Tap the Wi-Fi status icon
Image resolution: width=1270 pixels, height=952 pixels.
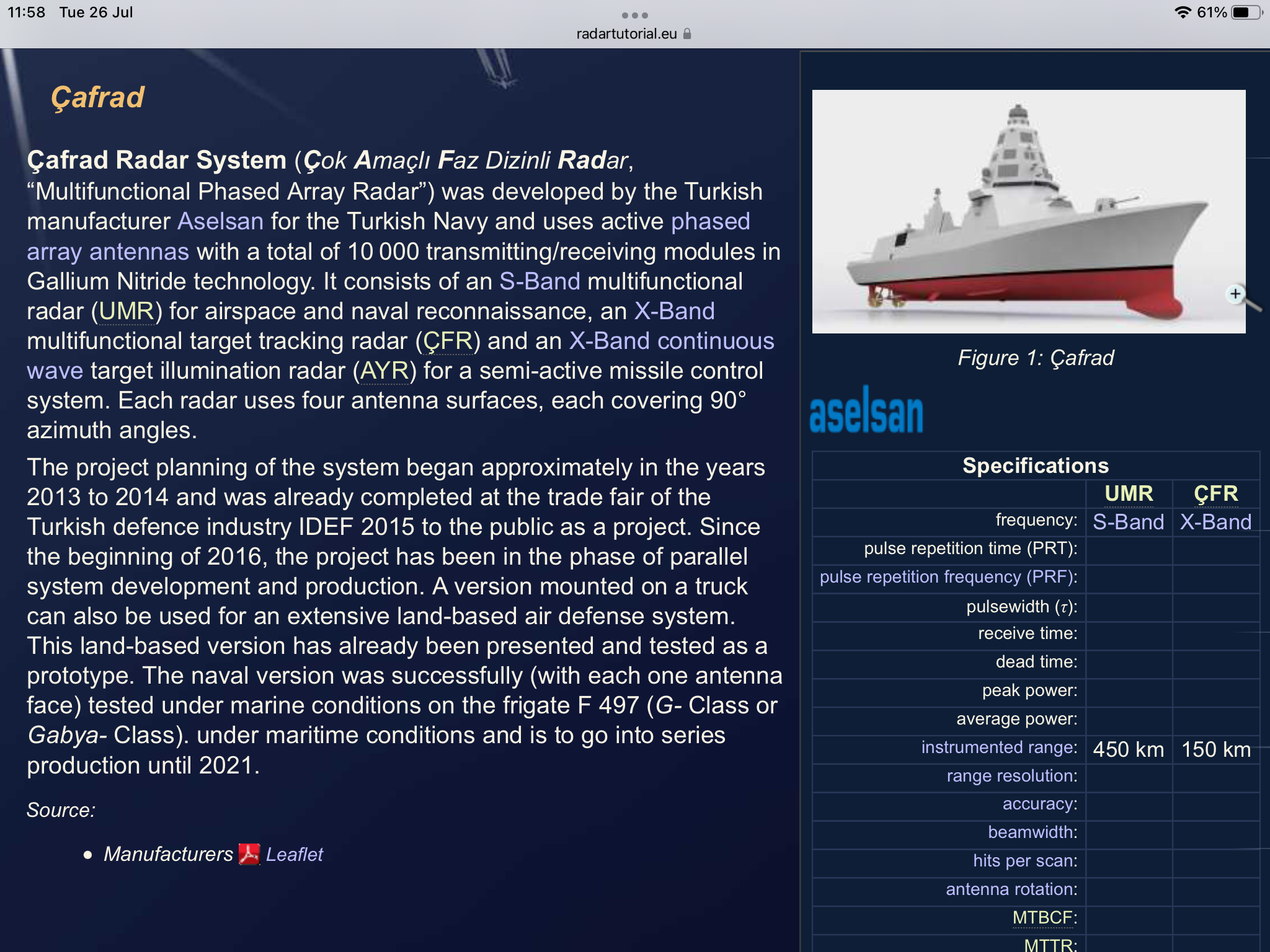1183,12
